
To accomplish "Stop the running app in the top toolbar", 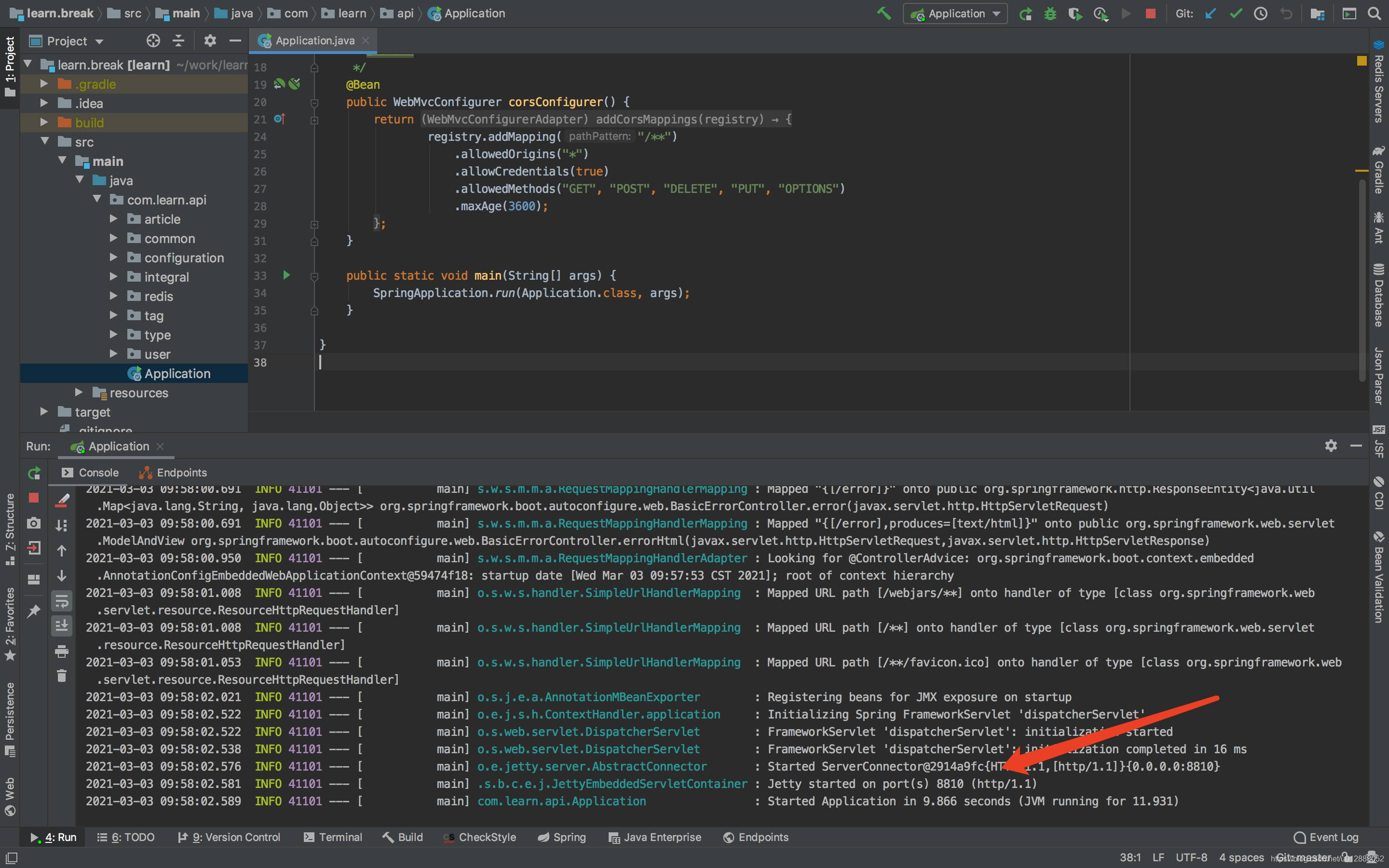I will 1150,13.
